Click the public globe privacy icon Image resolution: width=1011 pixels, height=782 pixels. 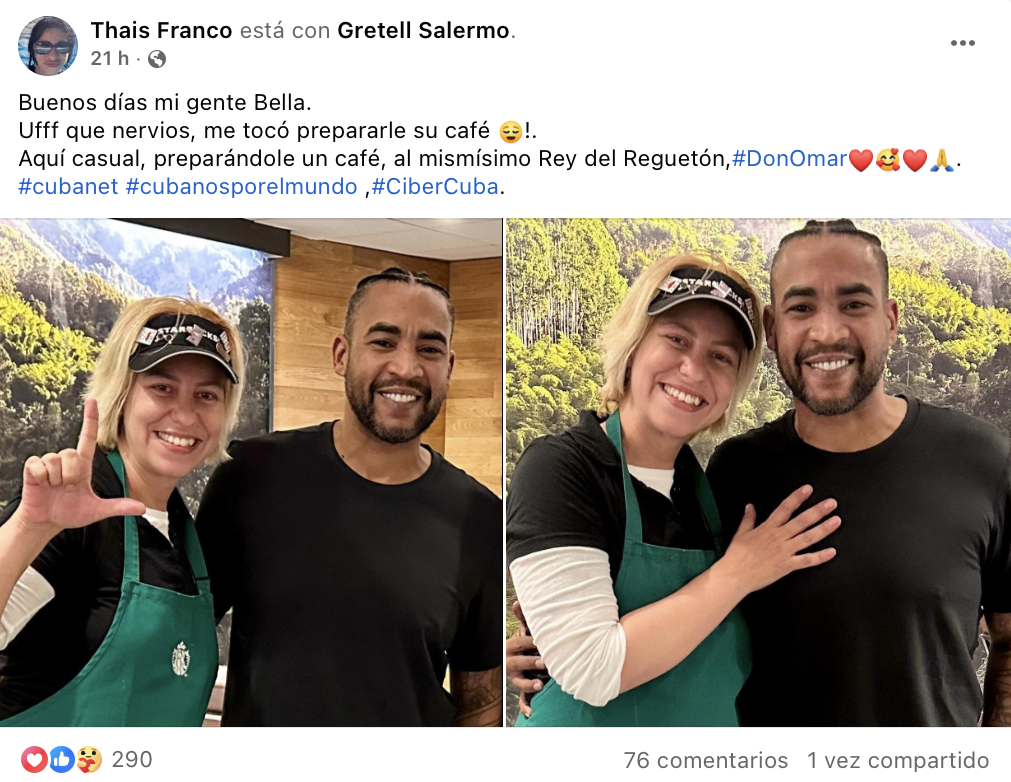click(x=157, y=59)
